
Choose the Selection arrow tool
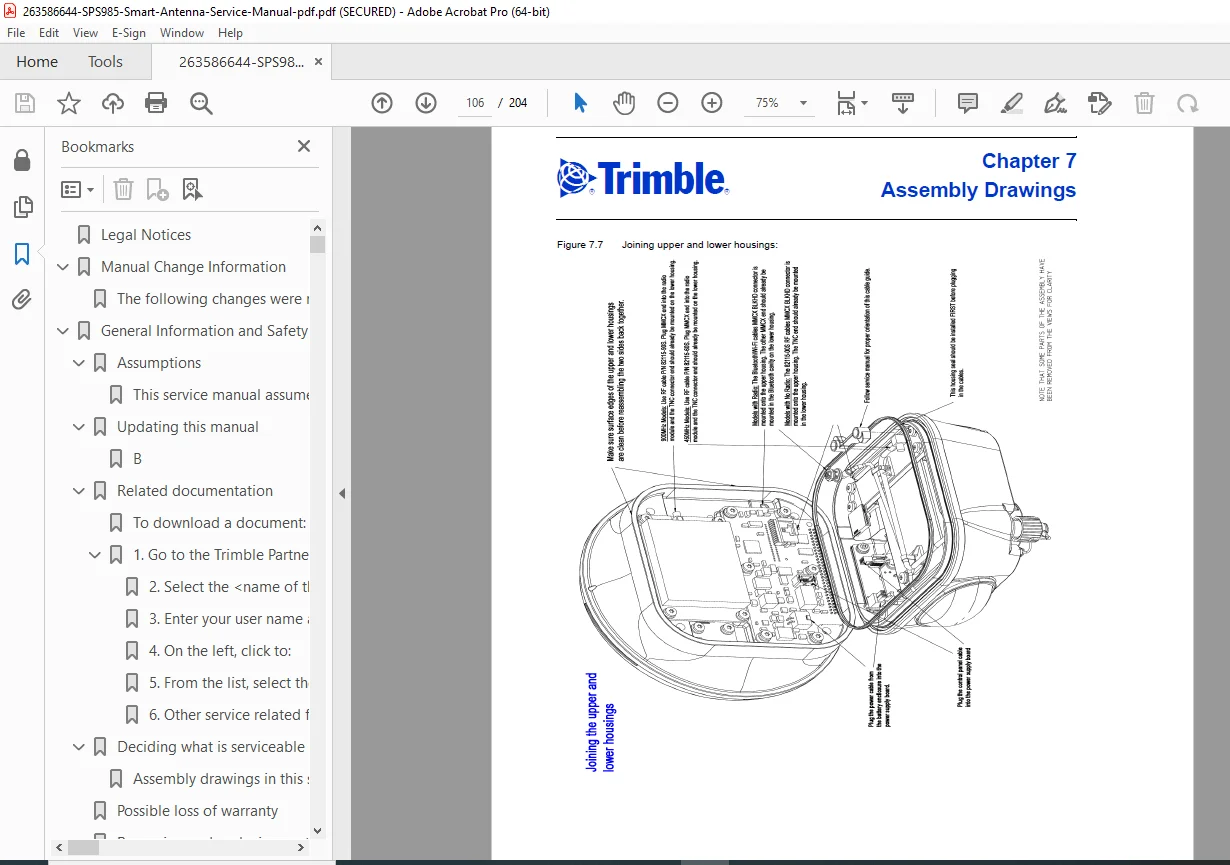click(580, 103)
